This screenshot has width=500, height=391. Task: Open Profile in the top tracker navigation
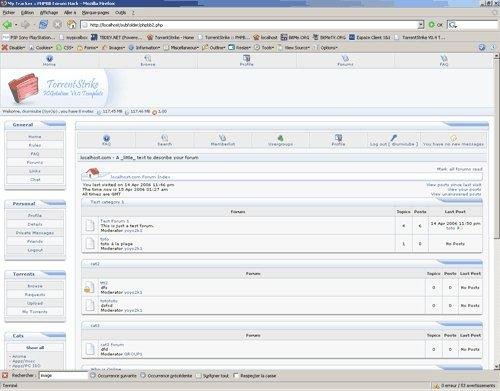[247, 60]
